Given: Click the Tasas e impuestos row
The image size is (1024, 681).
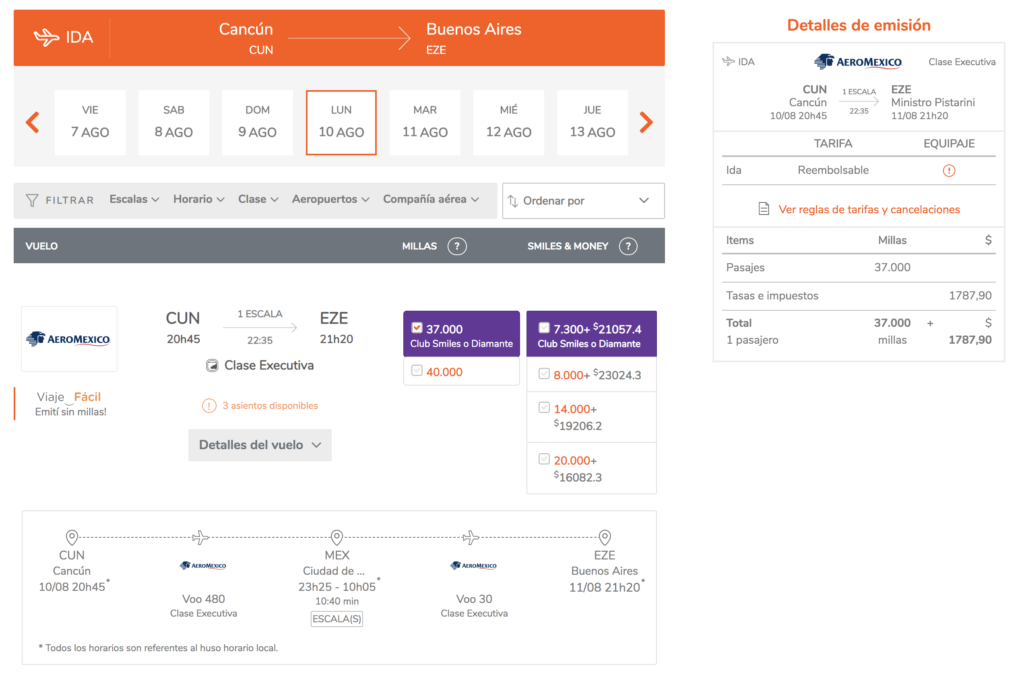Looking at the screenshot, I should pos(859,296).
